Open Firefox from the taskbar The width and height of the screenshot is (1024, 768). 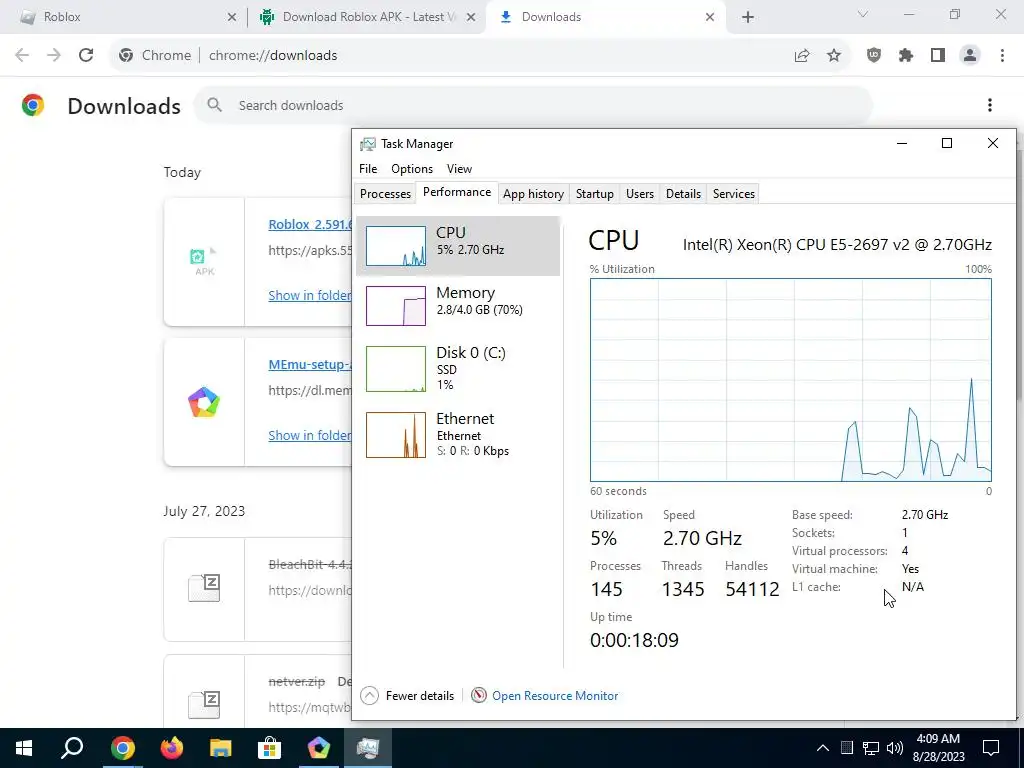[x=172, y=748]
